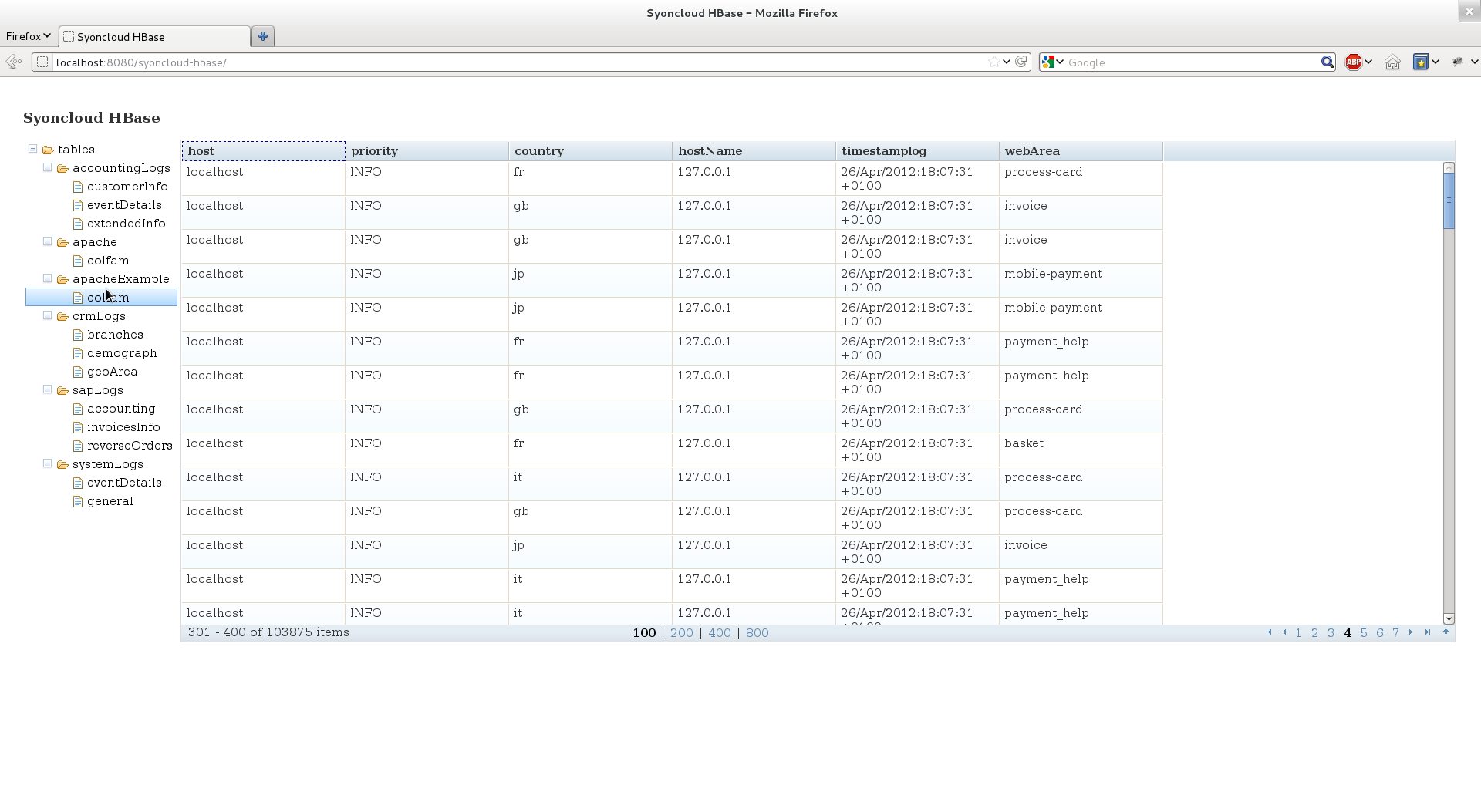
Task: Open the AdBlock Plus icon in toolbar
Action: [1354, 62]
